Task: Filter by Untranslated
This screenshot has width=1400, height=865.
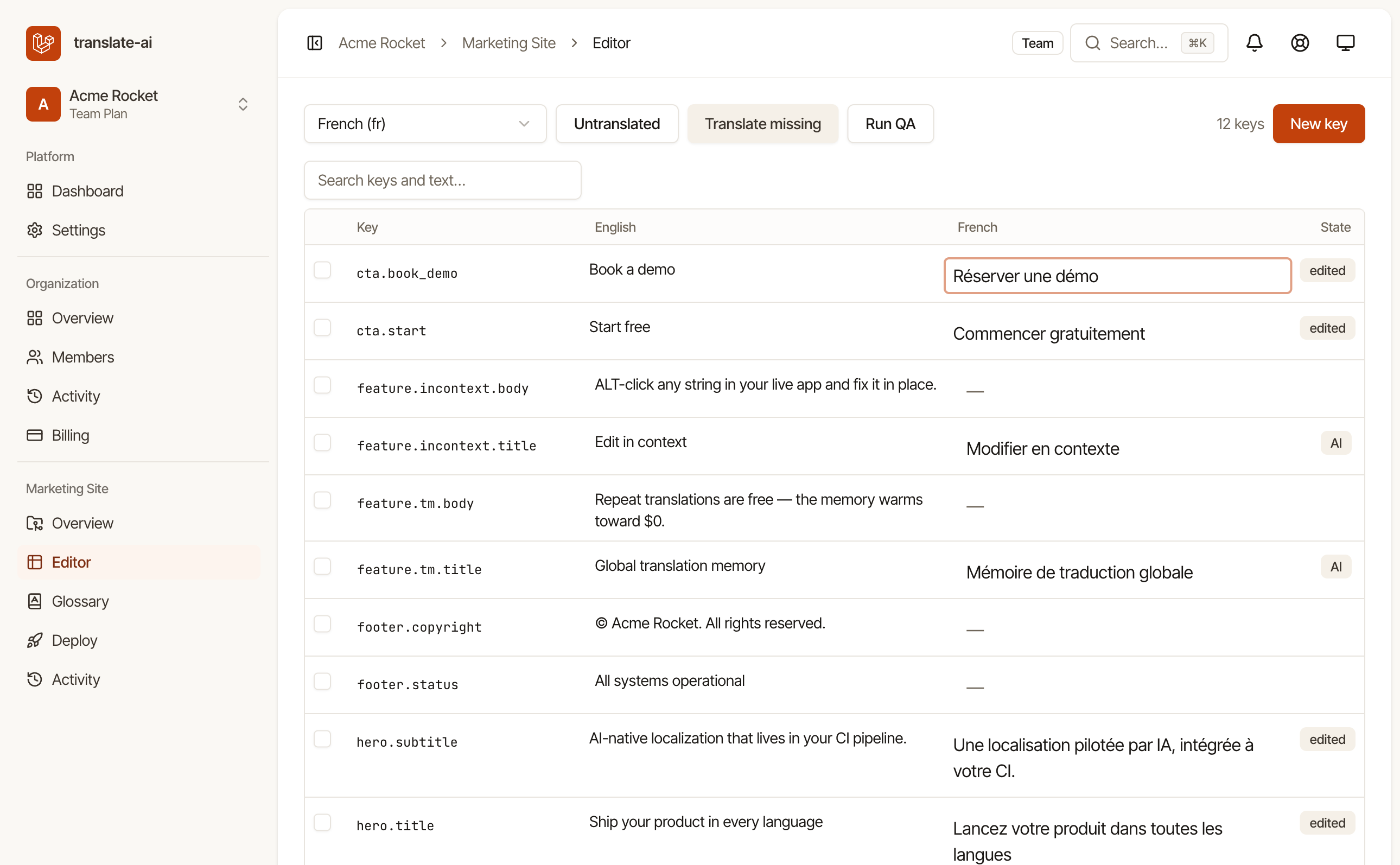Action: click(616, 124)
